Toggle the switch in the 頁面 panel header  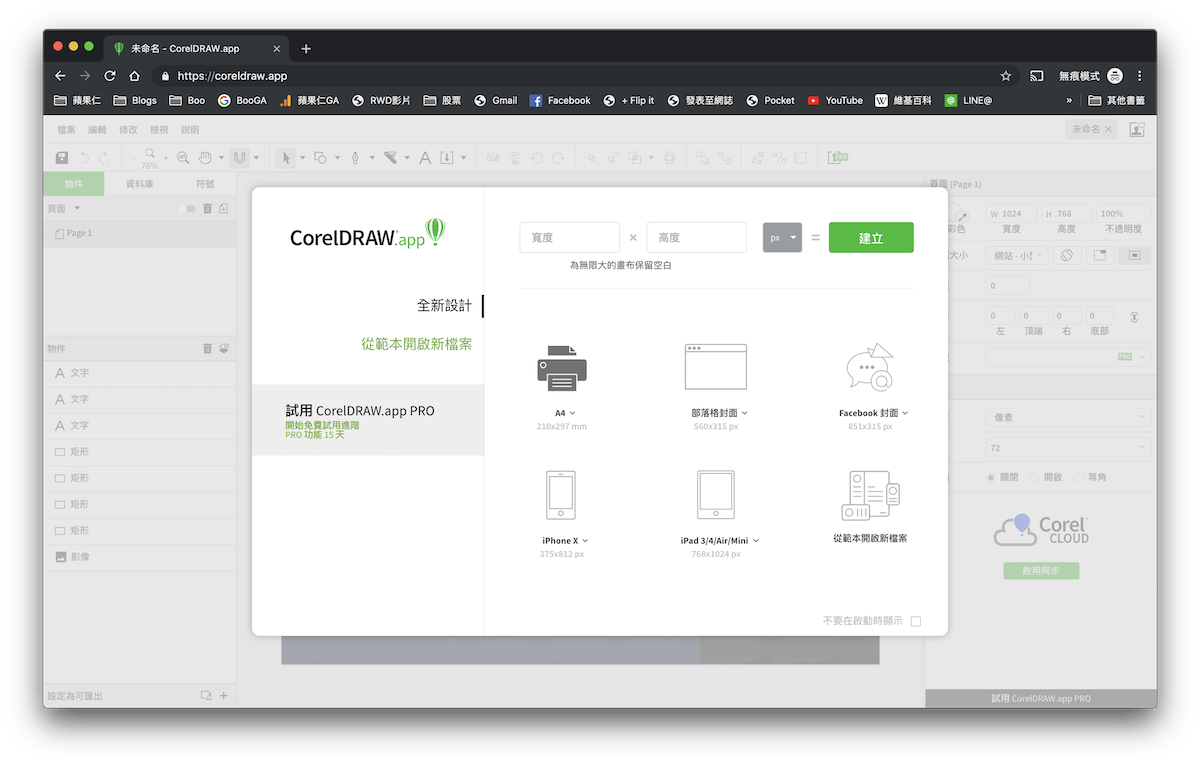(187, 208)
